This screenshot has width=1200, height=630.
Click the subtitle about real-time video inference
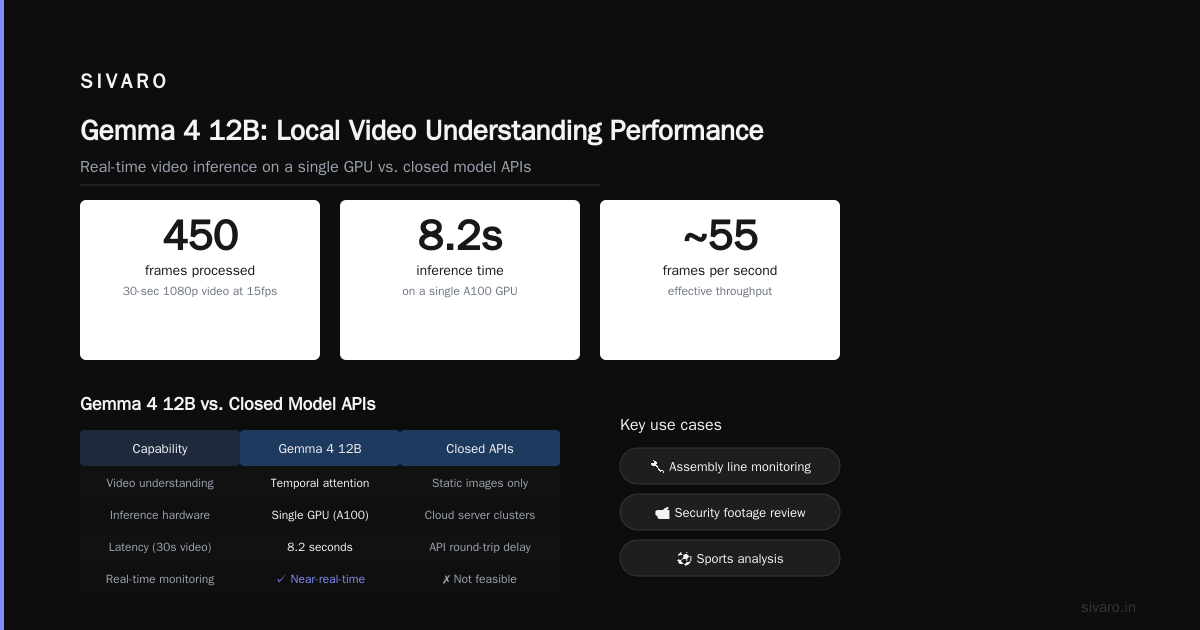point(306,167)
